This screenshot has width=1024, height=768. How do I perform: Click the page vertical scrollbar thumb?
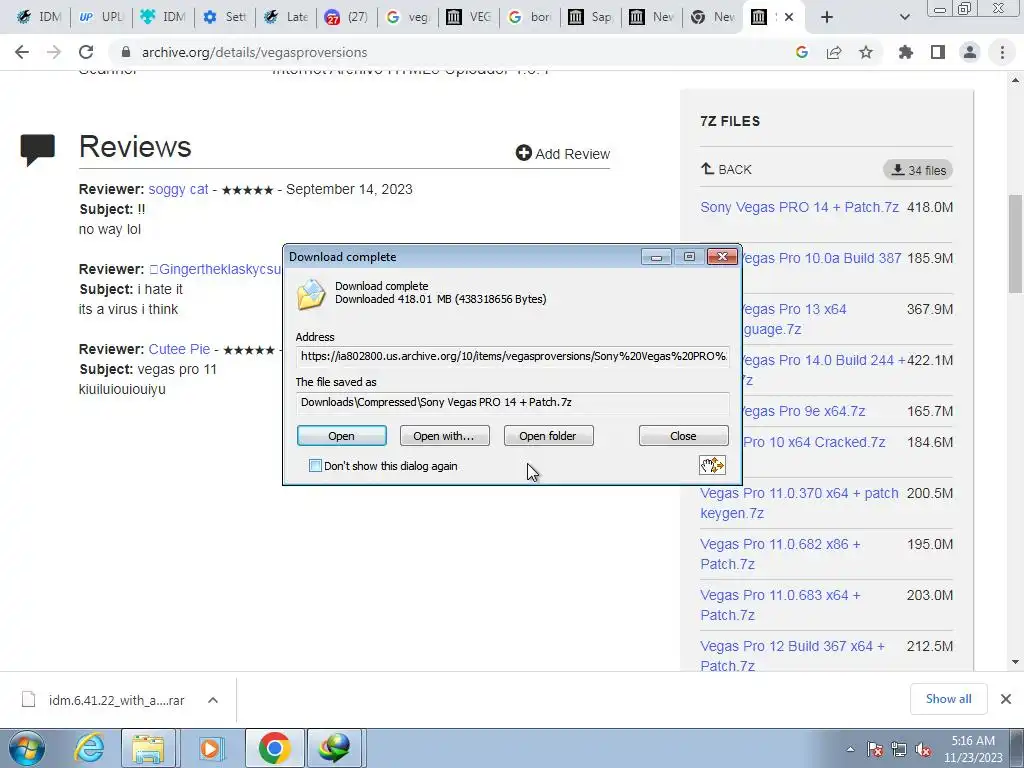(x=1016, y=244)
